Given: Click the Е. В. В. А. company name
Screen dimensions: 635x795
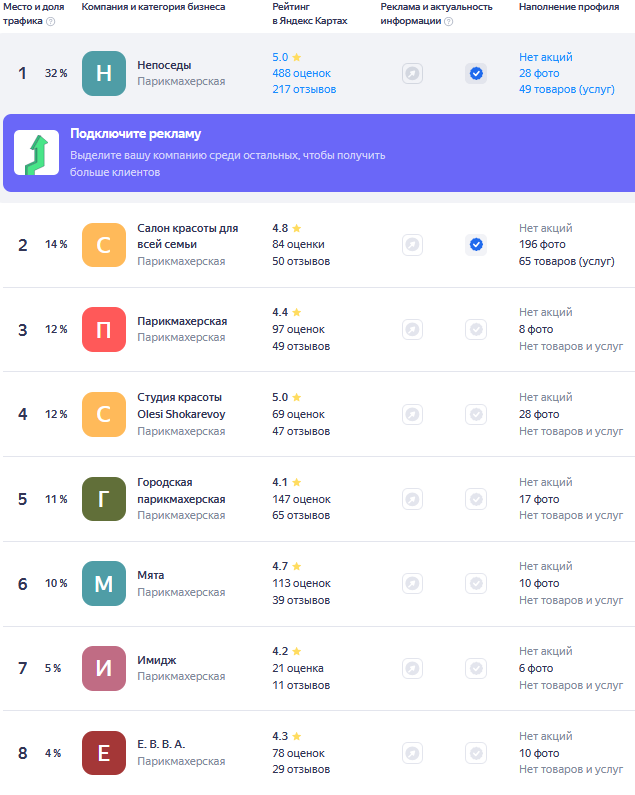Looking at the screenshot, I should [161, 744].
